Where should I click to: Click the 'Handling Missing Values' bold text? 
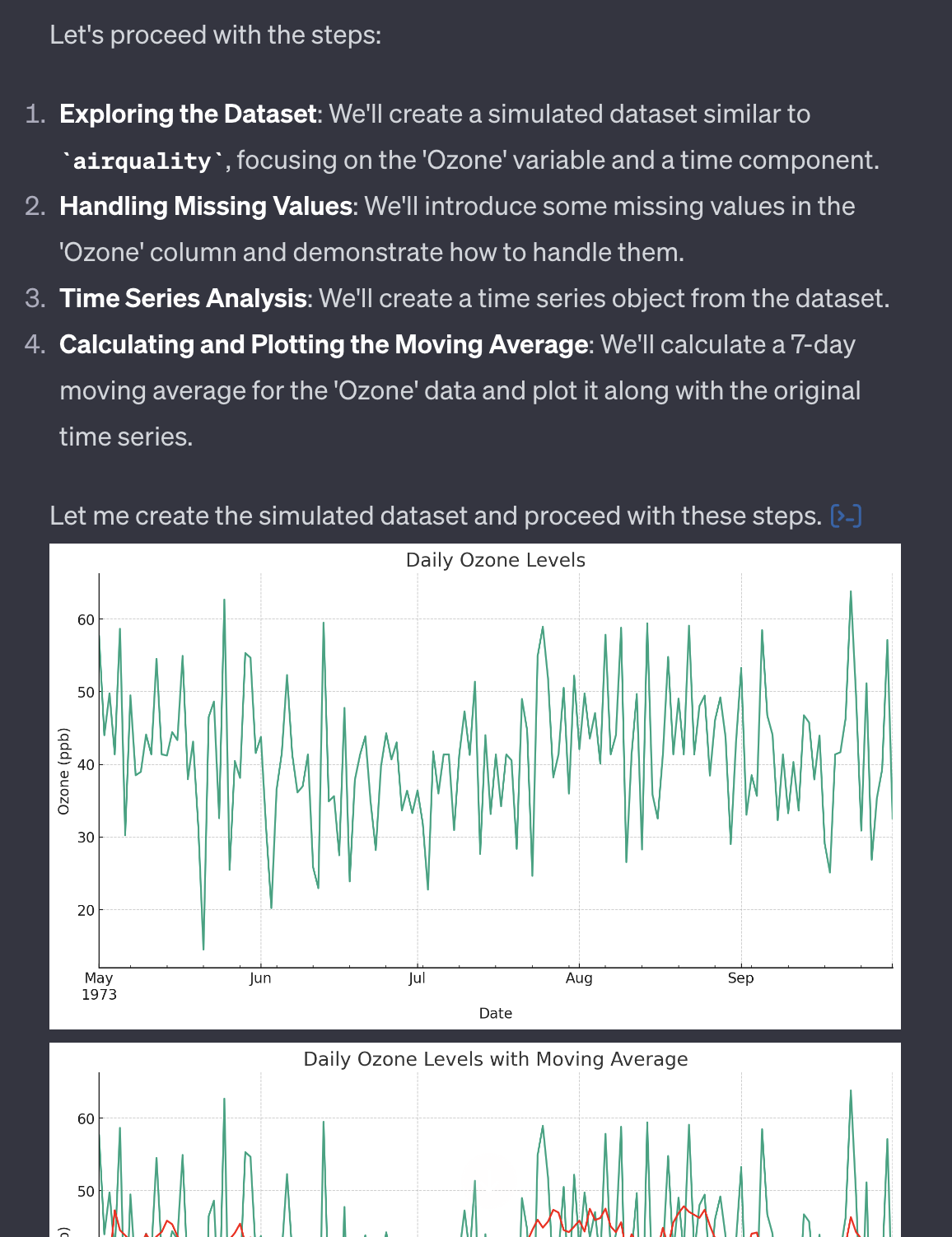click(206, 207)
